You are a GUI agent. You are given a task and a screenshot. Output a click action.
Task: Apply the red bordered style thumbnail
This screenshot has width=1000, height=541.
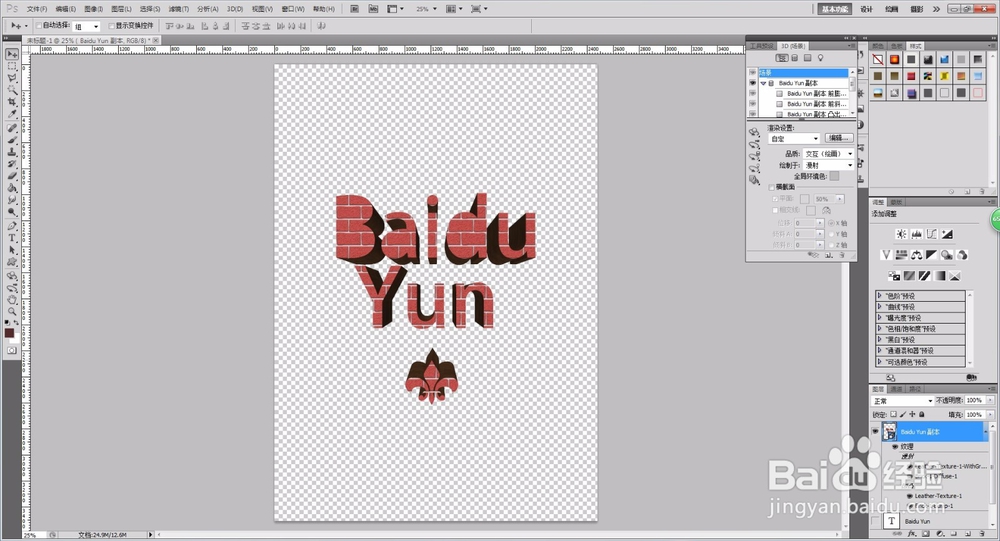pyautogui.click(x=978, y=93)
